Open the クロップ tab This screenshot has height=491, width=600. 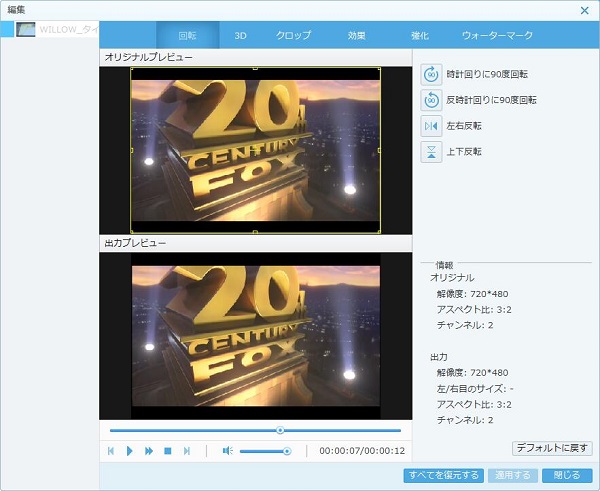(x=293, y=35)
